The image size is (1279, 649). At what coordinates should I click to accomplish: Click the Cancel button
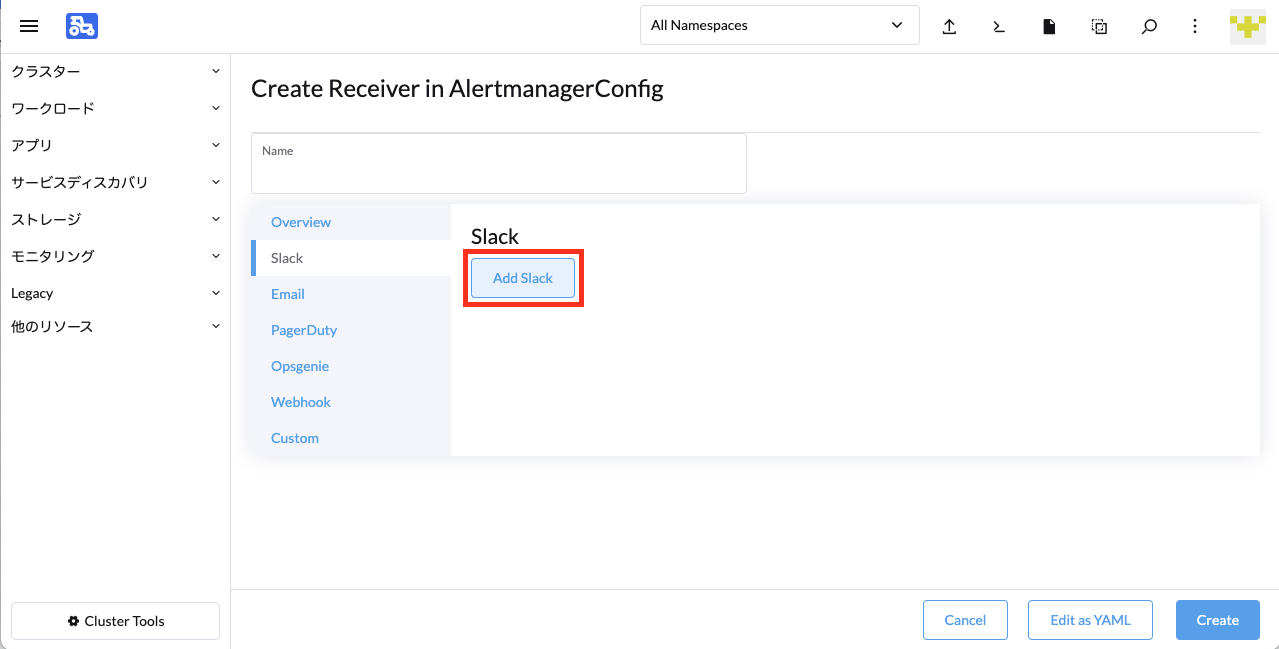965,620
